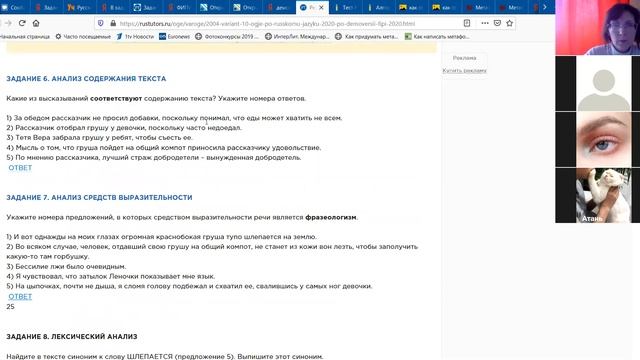Select statement 5 лучший страж добродетели

[x=154, y=158]
